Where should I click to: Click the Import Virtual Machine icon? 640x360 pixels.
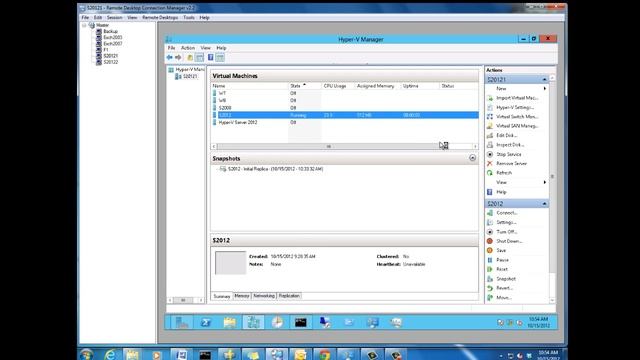490,98
